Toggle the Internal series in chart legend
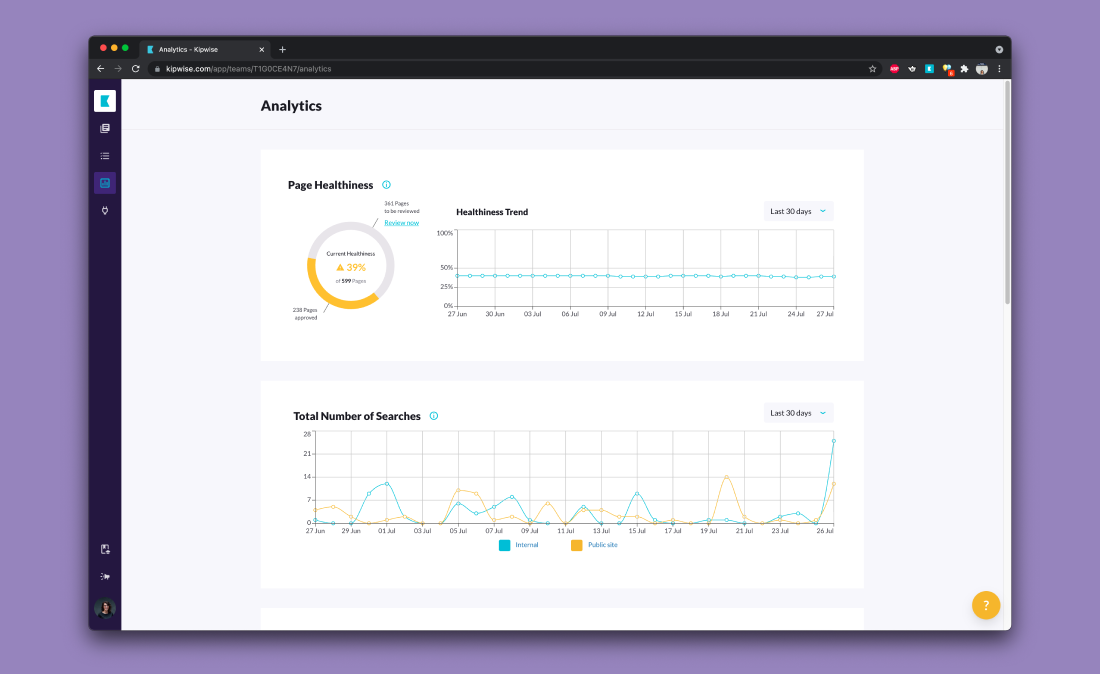 [x=519, y=545]
